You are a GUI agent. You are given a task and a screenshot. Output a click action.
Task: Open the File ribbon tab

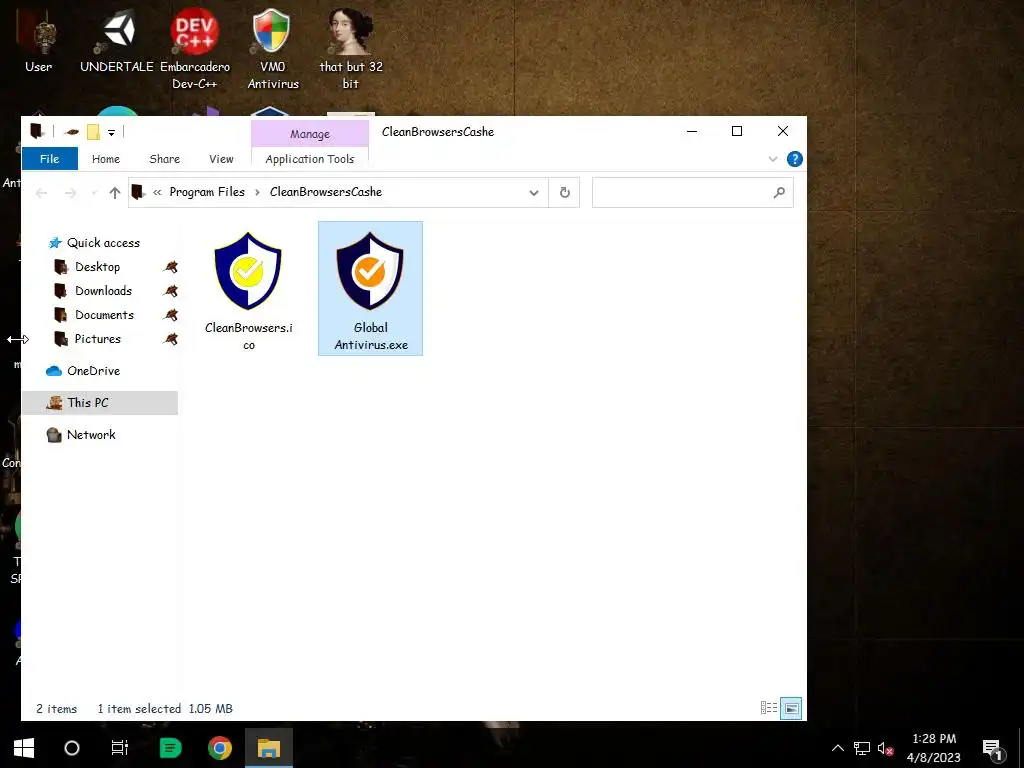50,159
